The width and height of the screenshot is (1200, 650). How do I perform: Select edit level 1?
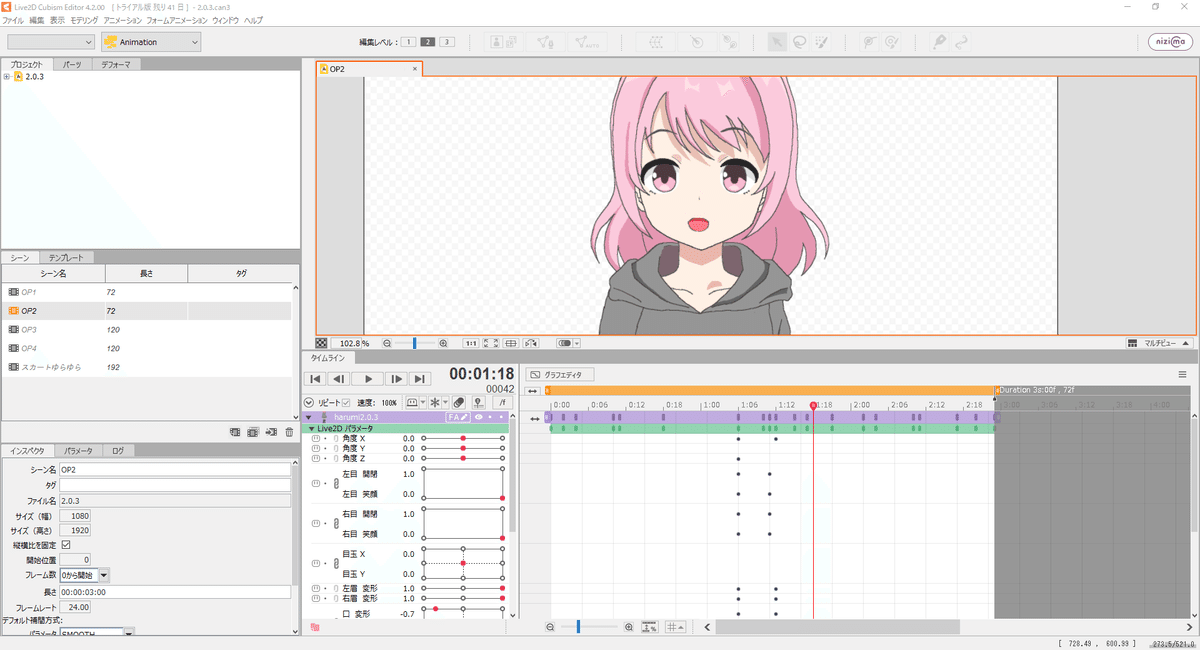point(409,42)
